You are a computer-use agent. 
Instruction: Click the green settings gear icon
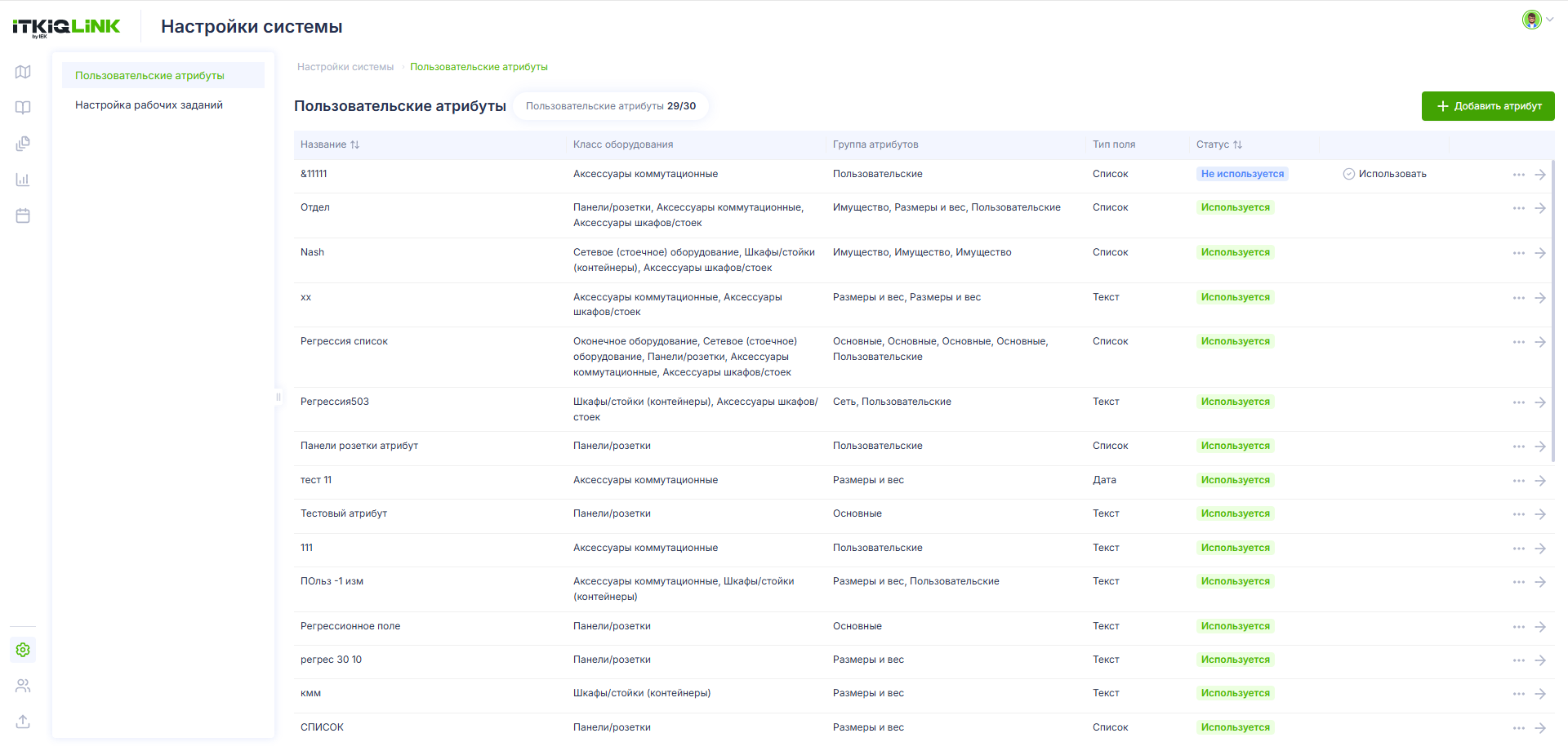click(x=23, y=650)
